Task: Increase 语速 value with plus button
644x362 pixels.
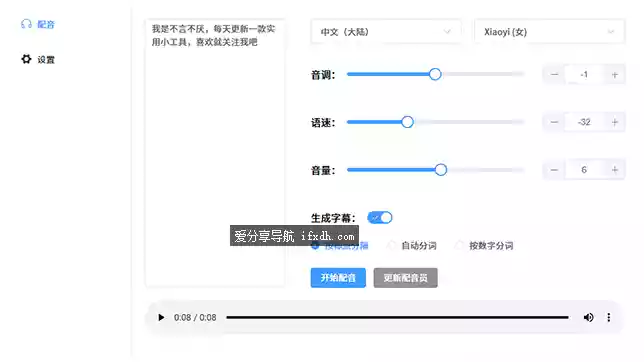Action: point(614,122)
